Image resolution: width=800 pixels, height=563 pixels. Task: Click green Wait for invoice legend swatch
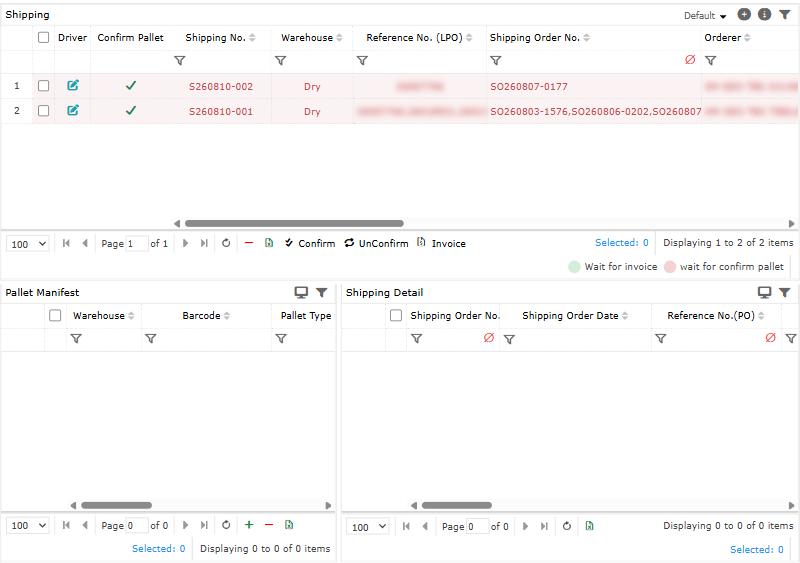(574, 266)
